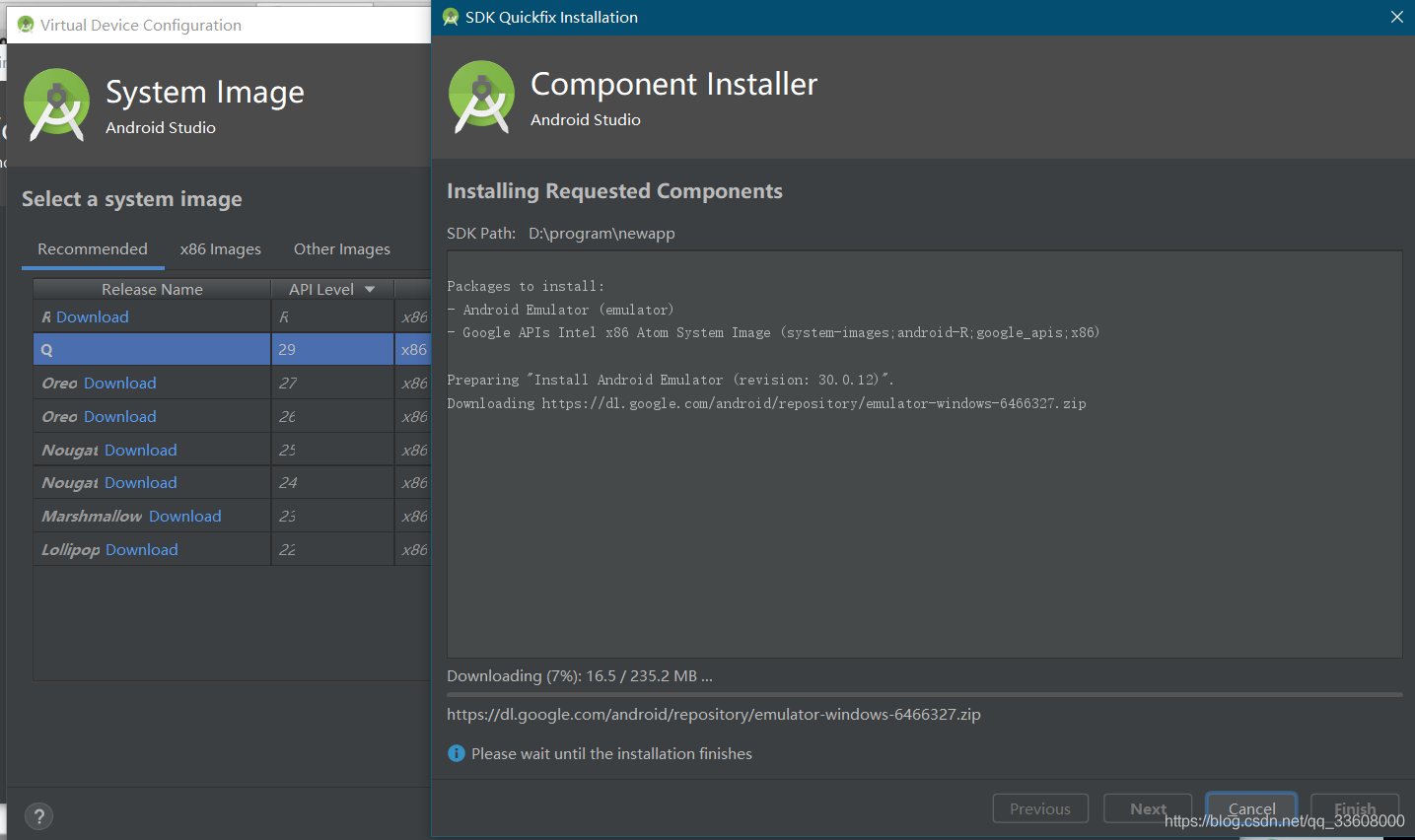This screenshot has height=840, width=1415.
Task: Click the Next button
Action: (x=1148, y=808)
